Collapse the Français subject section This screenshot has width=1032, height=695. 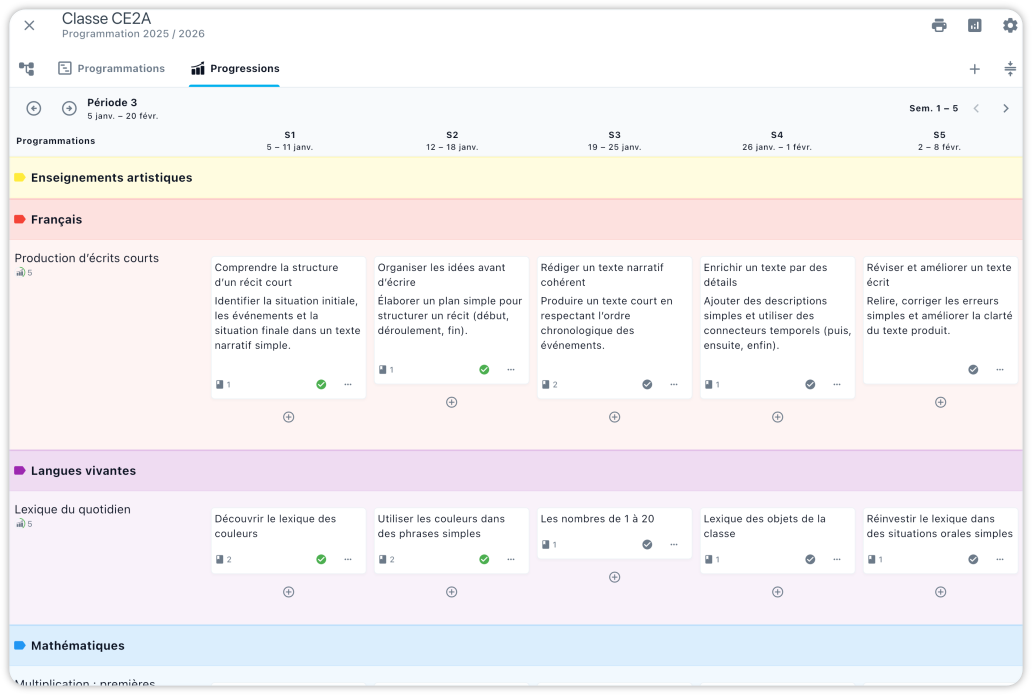point(57,220)
